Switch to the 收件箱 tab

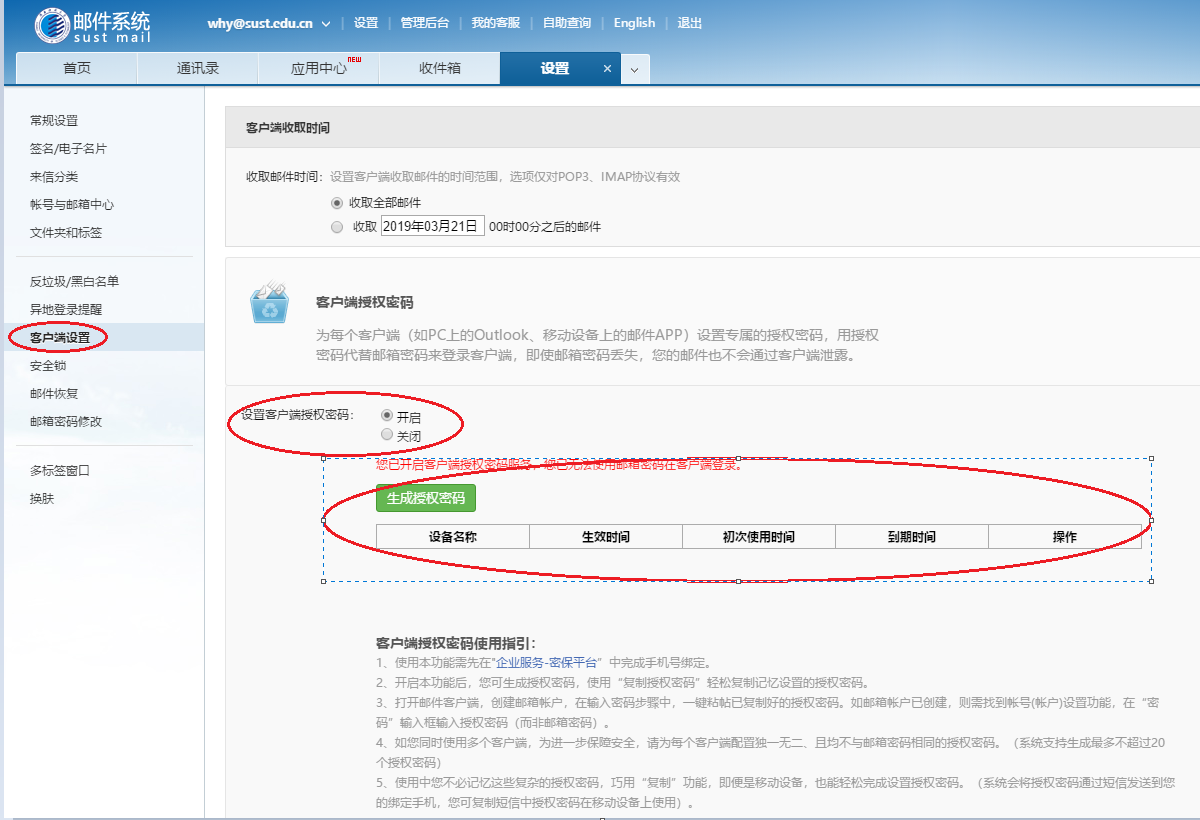pyautogui.click(x=439, y=69)
